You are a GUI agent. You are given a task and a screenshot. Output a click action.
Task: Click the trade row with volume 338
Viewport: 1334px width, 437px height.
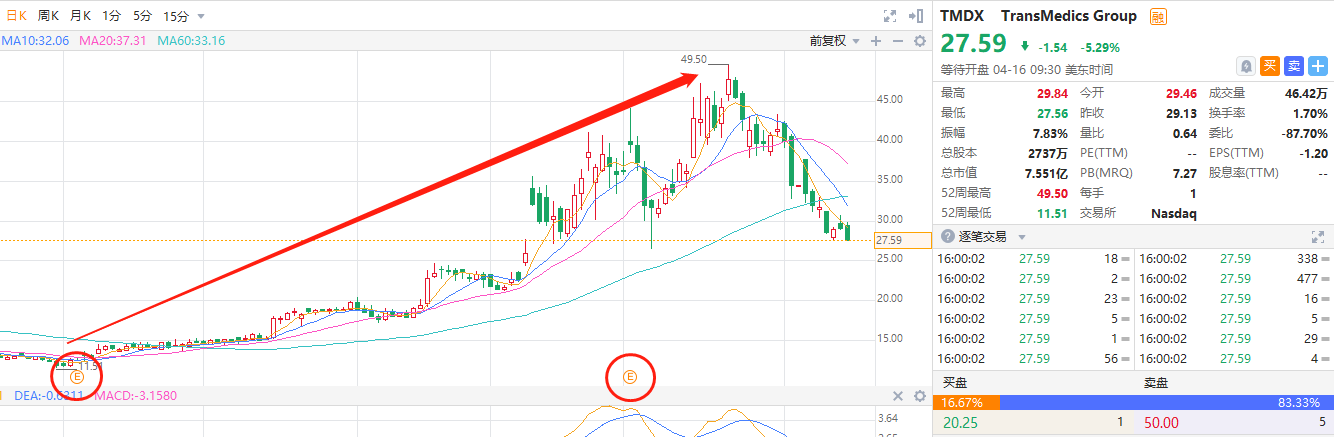[1236, 258]
